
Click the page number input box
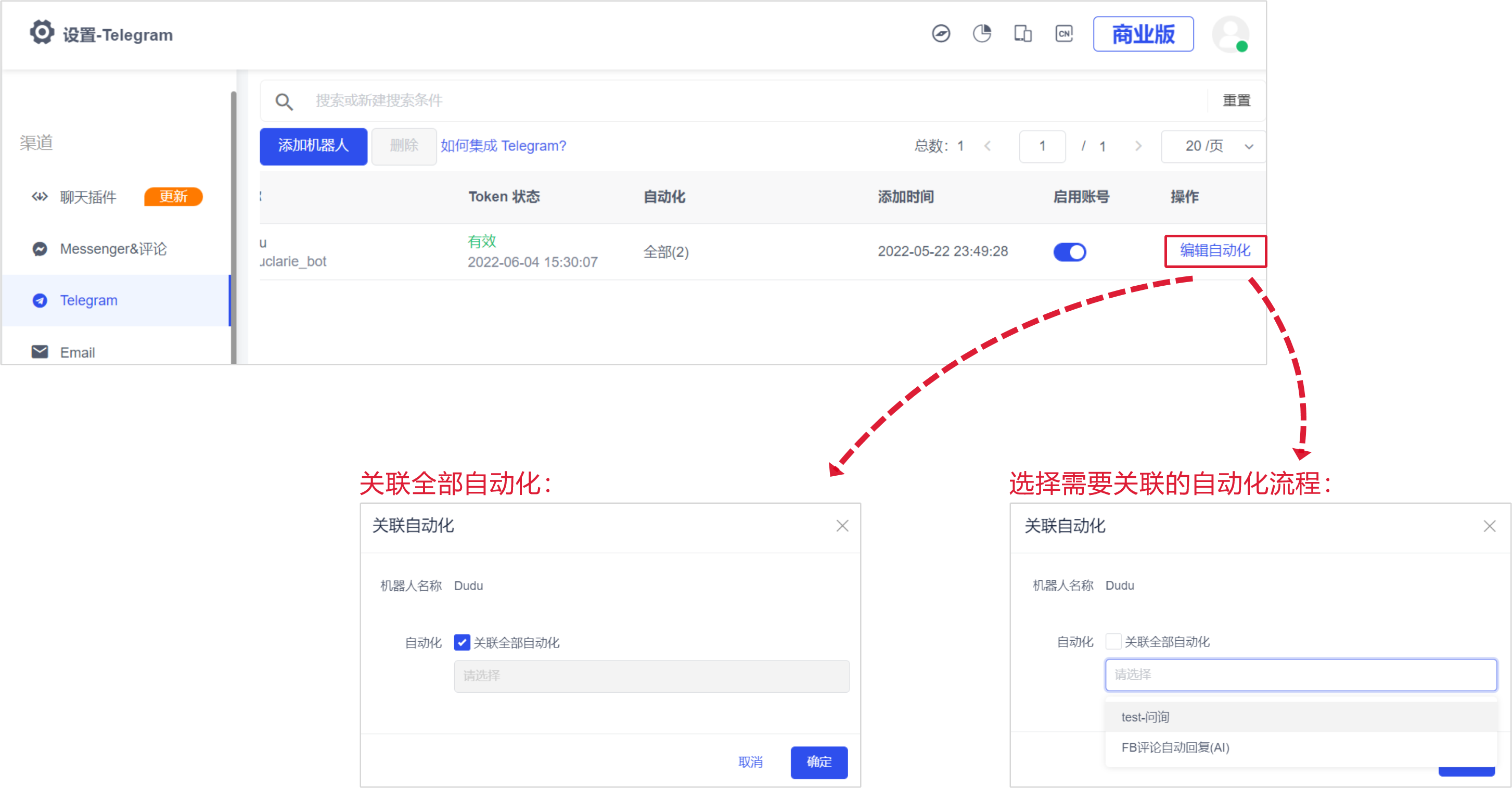point(1043,146)
